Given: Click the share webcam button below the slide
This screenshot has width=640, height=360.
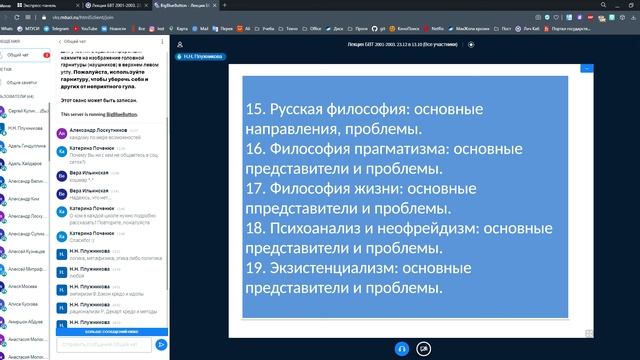Looking at the screenshot, I should pos(424,349).
